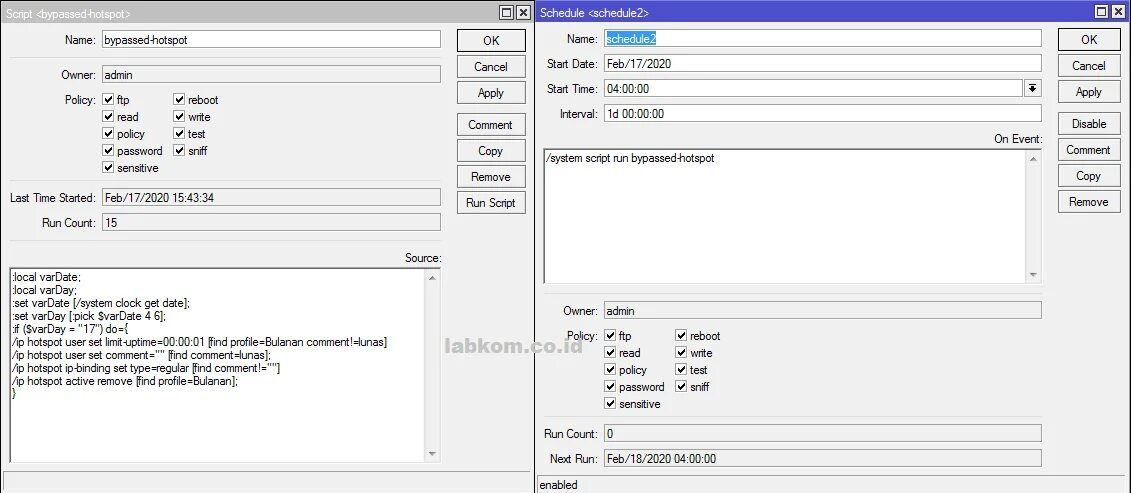Click the Next Run value Feb/18/2020 04:00:00
This screenshot has width=1131, height=493.
[x=822, y=458]
